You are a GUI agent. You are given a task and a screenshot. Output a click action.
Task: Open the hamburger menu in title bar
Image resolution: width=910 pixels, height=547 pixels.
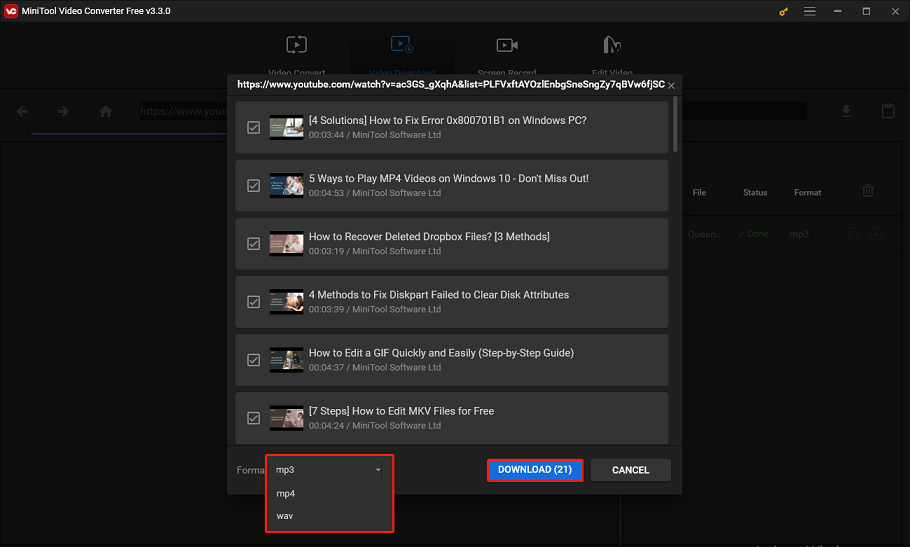pyautogui.click(x=810, y=11)
